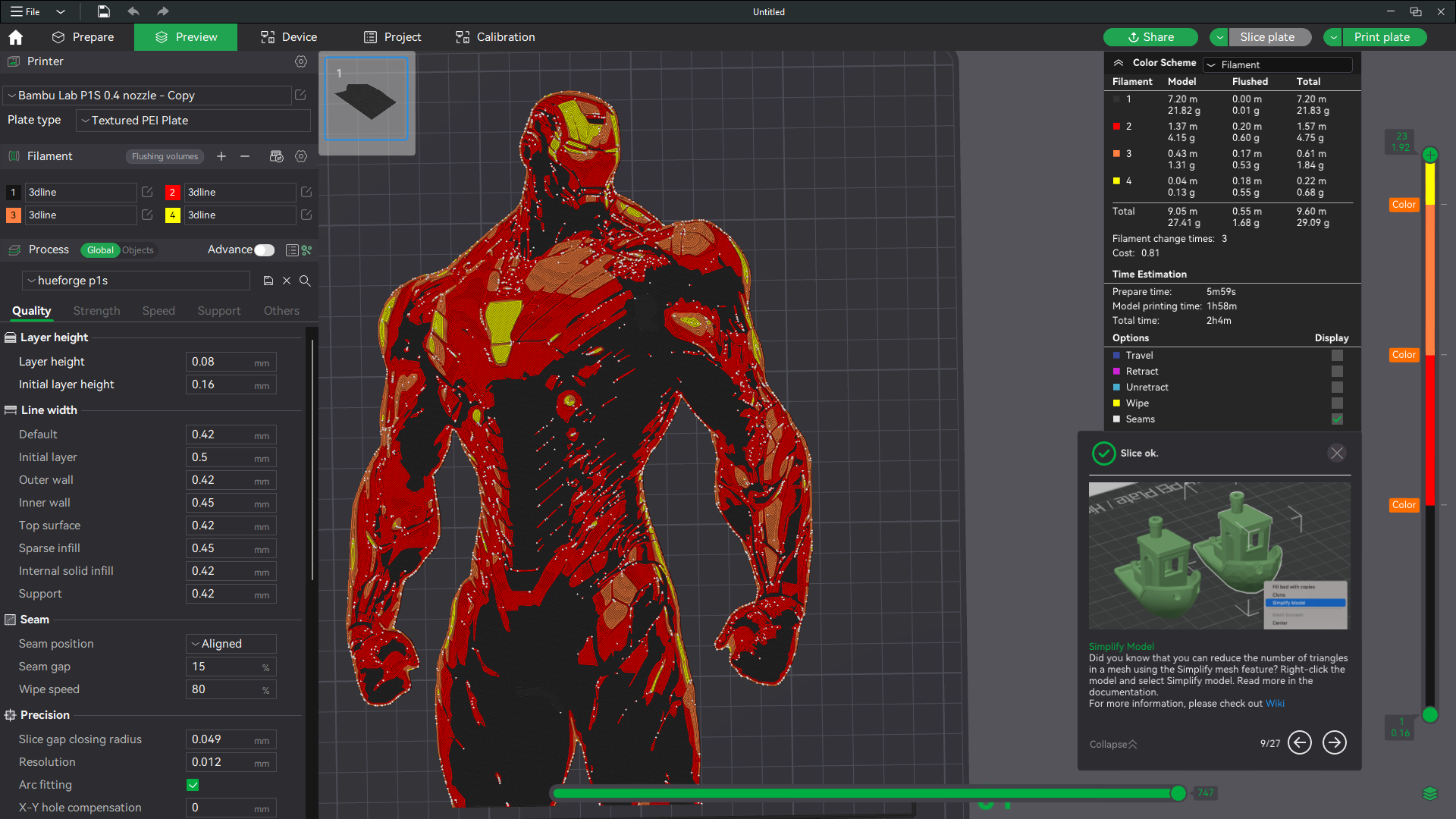The image size is (1456, 819).
Task: Switch to the Device tab
Action: [289, 37]
